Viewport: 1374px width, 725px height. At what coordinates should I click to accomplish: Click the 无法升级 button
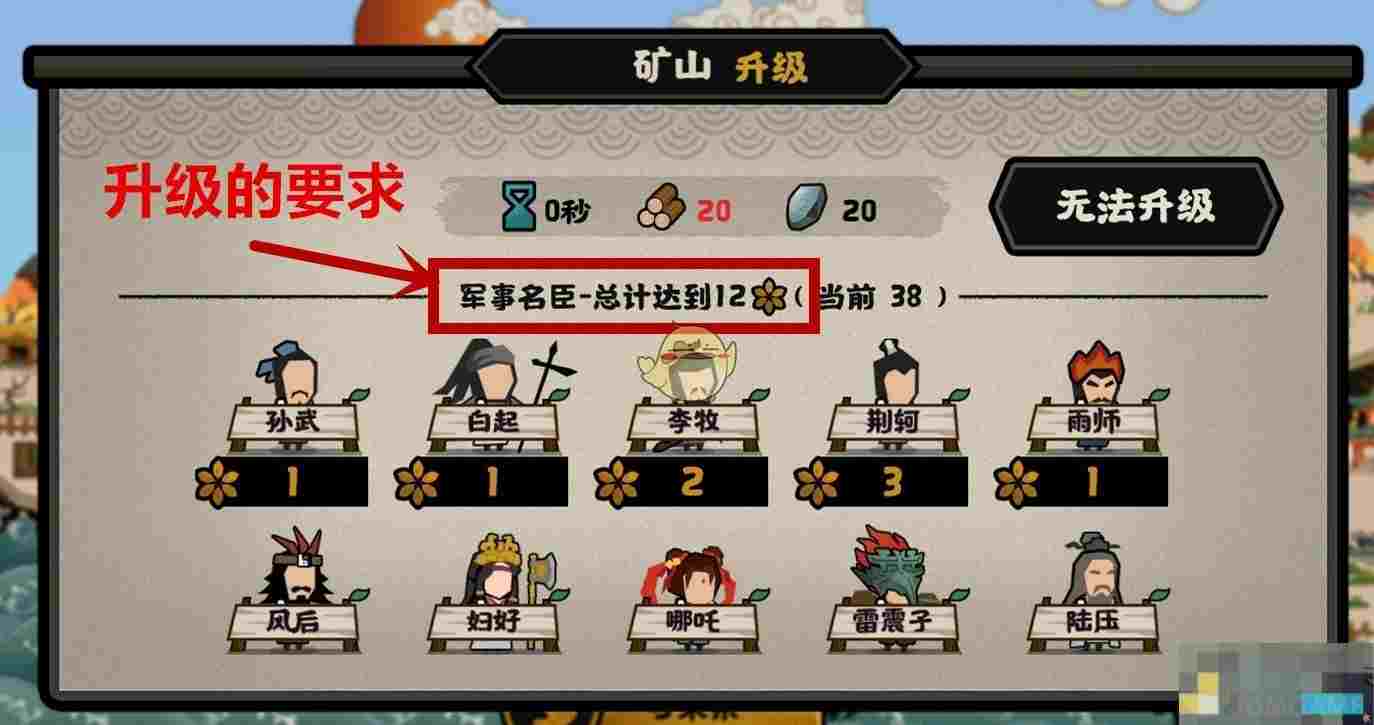click(1135, 206)
